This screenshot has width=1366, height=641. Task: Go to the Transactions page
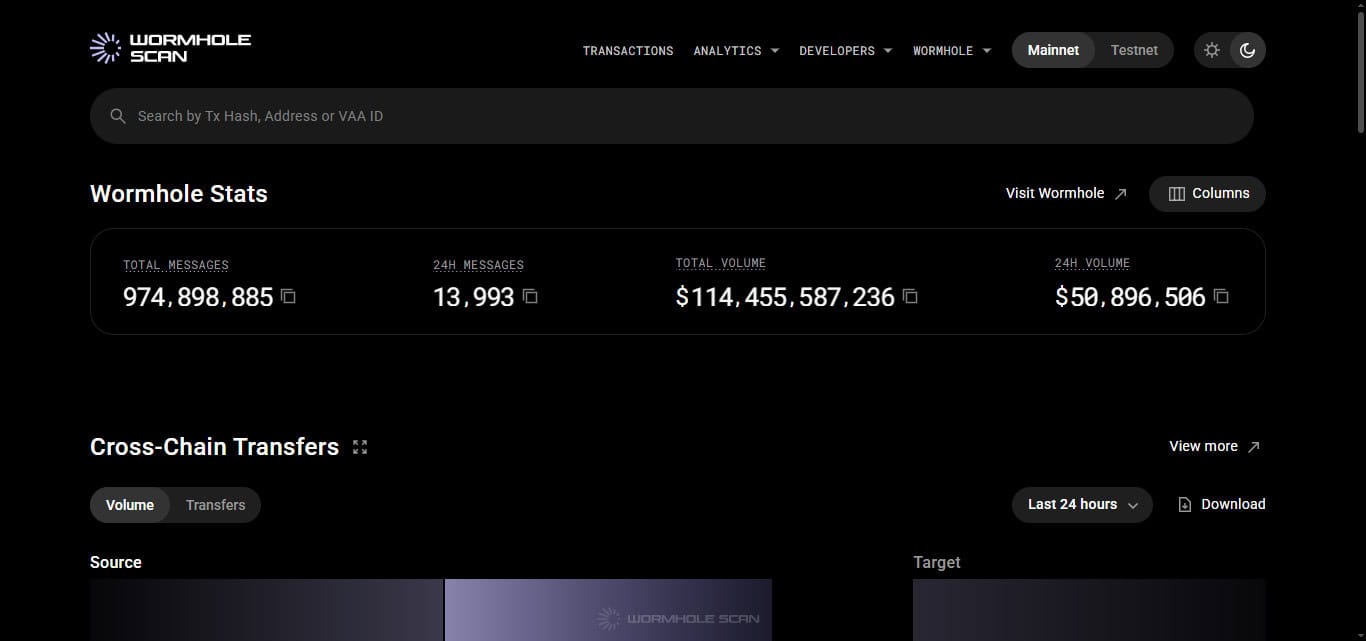[628, 51]
